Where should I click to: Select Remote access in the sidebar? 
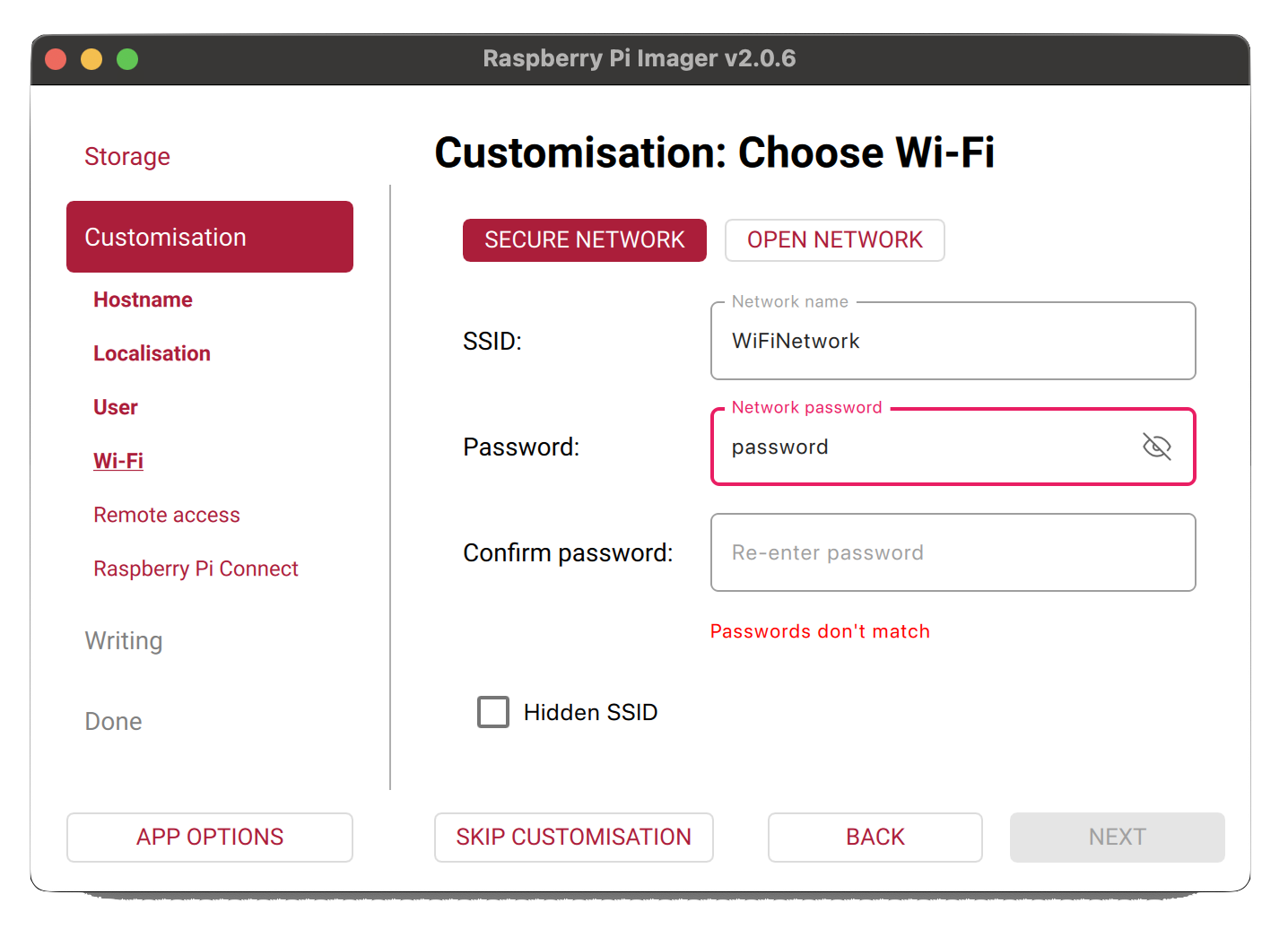tap(166, 514)
